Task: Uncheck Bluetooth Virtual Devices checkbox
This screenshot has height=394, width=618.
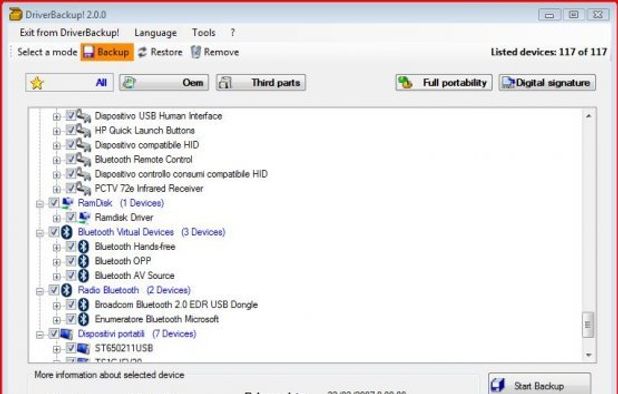Action: pyautogui.click(x=54, y=232)
